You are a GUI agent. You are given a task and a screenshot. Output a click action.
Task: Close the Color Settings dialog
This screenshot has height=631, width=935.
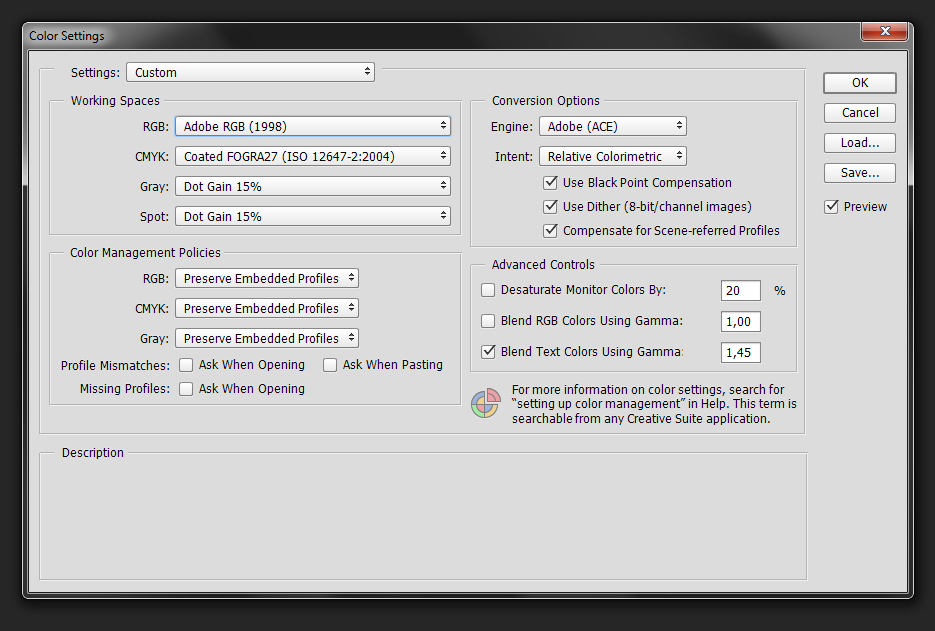884,33
